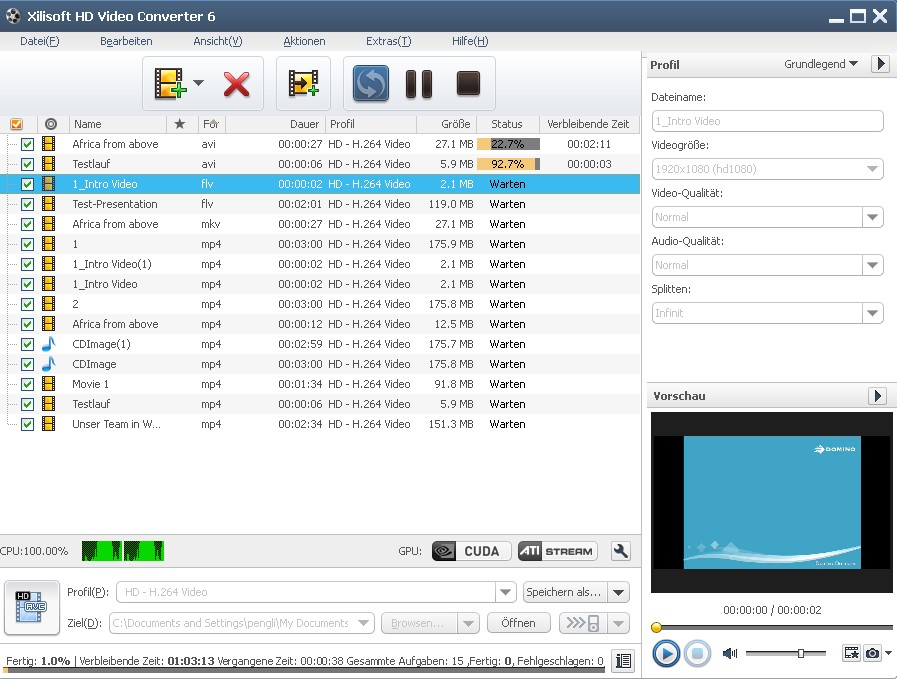This screenshot has height=679, width=897.
Task: Click the HD AVC profile icon
Action: (32, 607)
